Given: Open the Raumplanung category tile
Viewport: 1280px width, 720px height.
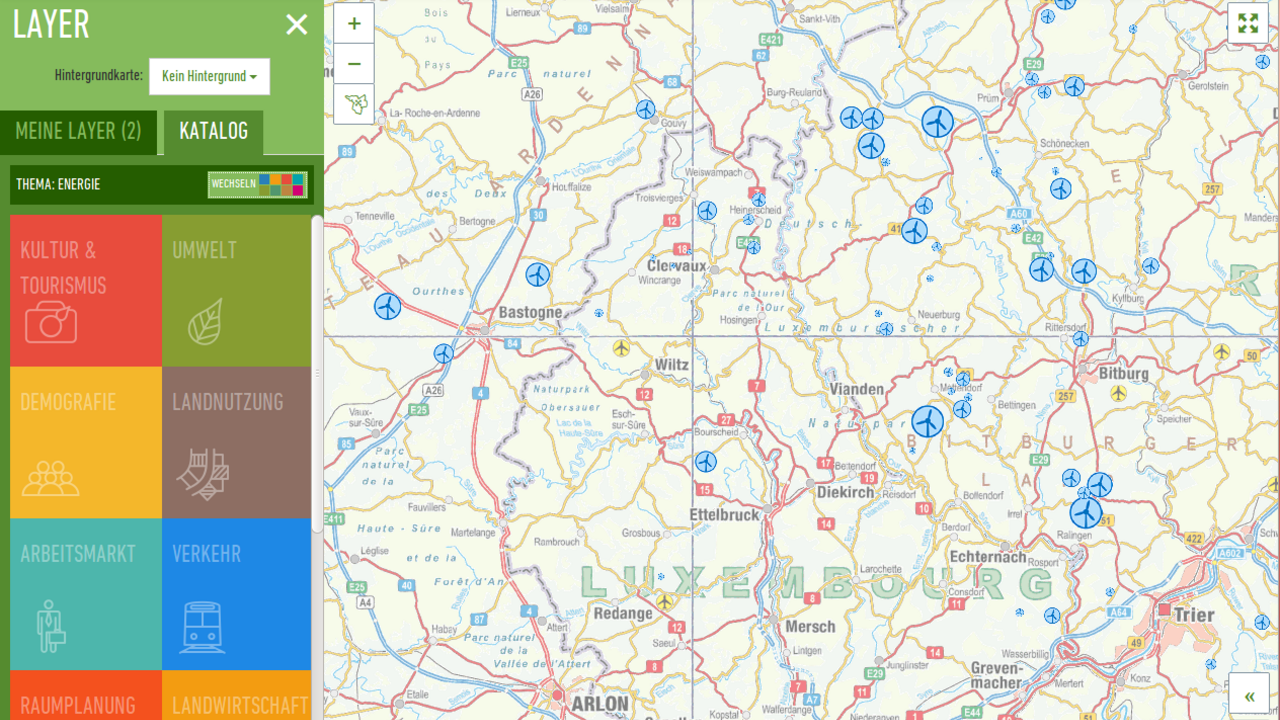Looking at the screenshot, I should [x=86, y=696].
